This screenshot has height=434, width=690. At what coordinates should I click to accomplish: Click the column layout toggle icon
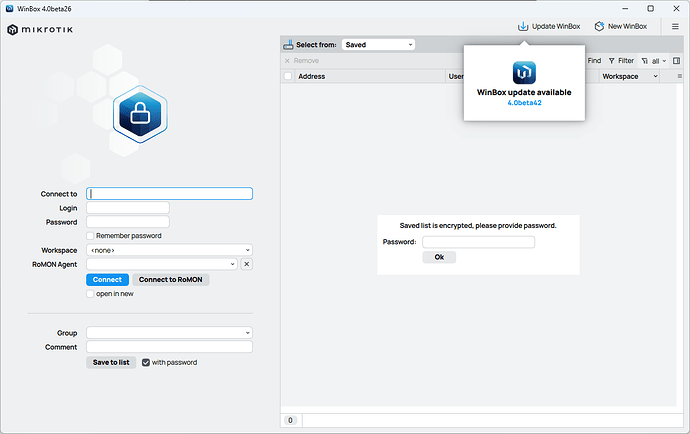tap(676, 61)
